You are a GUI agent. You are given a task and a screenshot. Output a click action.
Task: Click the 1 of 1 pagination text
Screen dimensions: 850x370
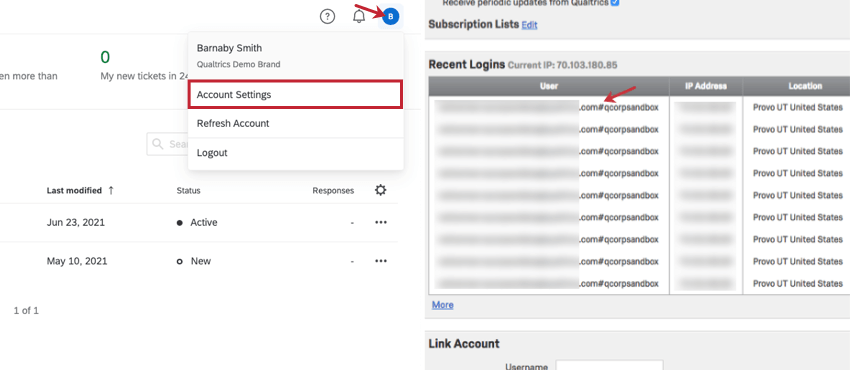point(26,311)
